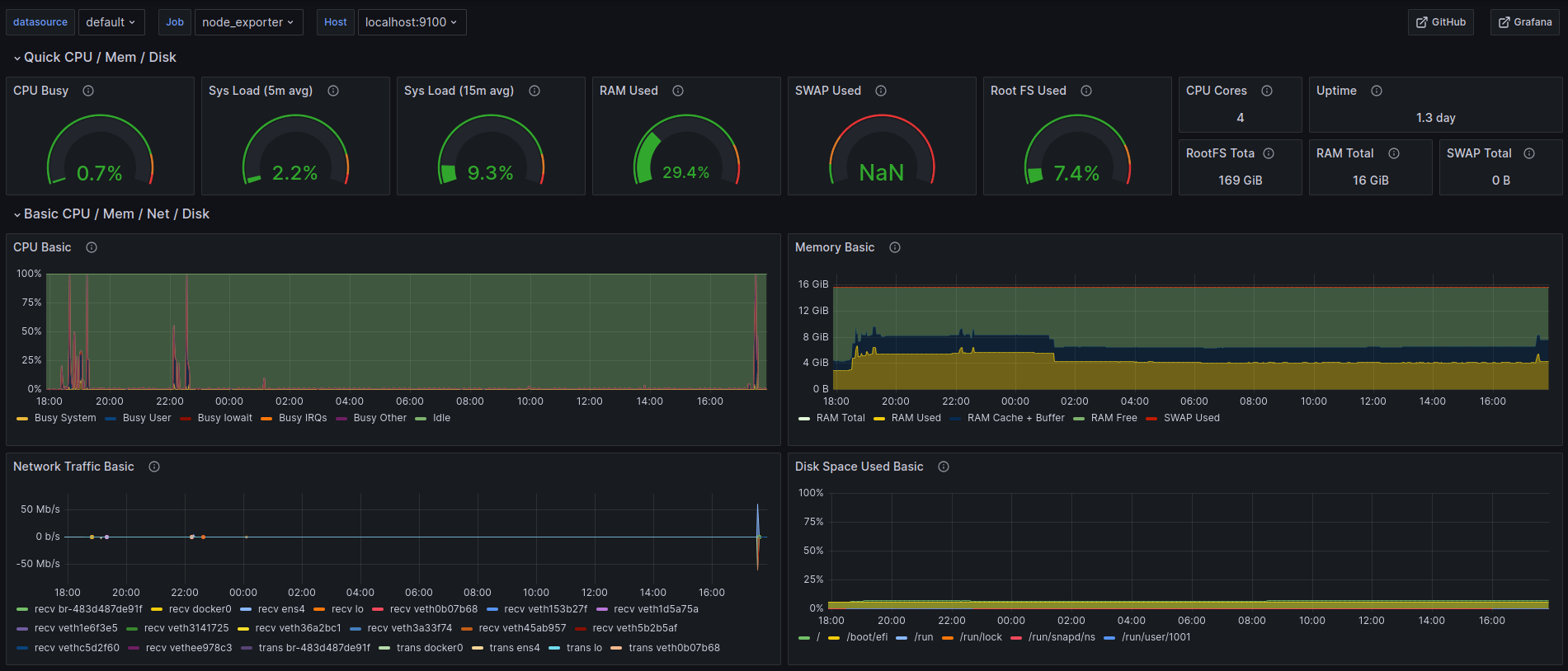
Task: Select recv docker0 legend entry
Action: click(x=200, y=609)
